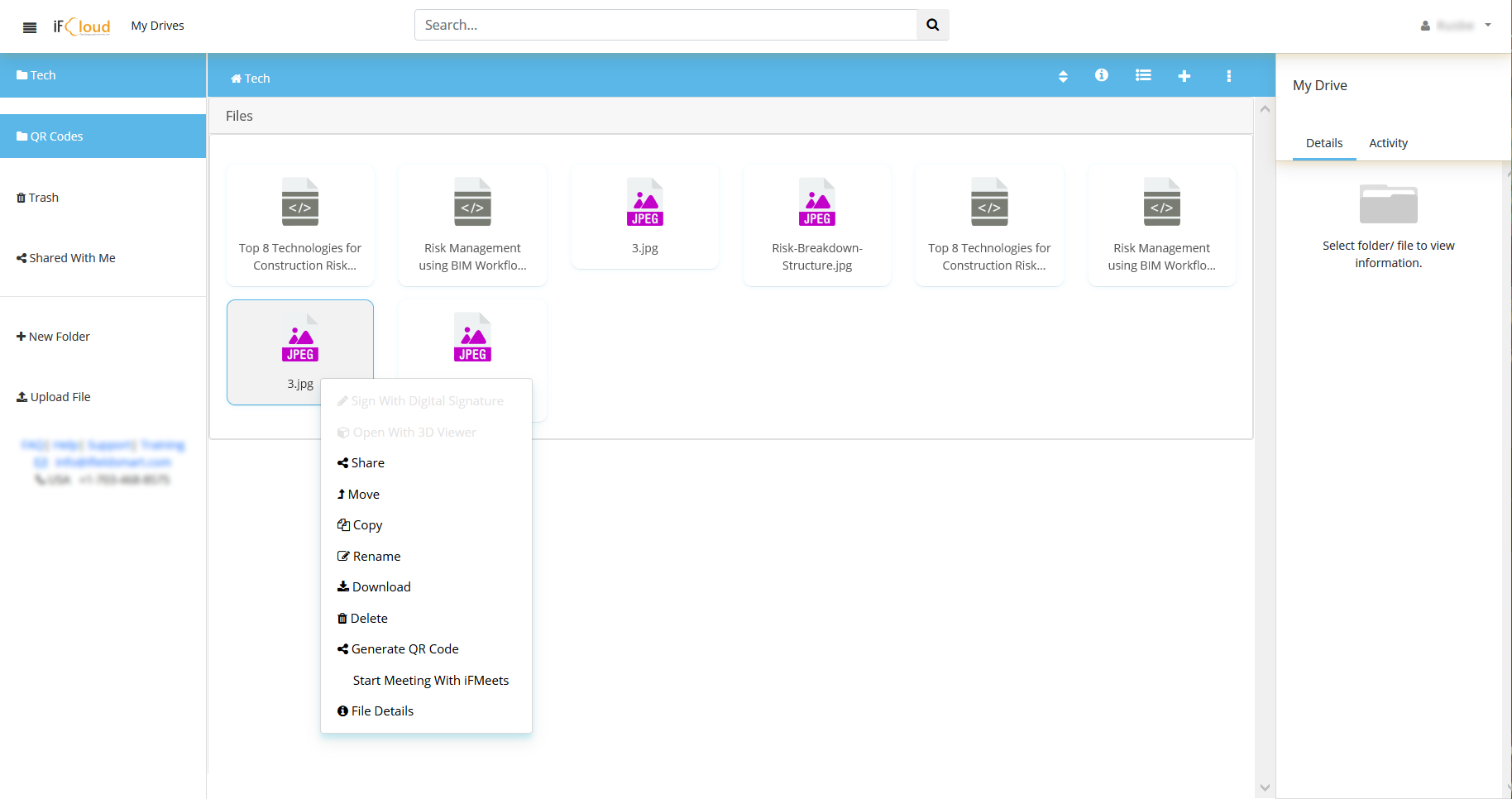The height and width of the screenshot is (799, 1512).
Task: Select Risk-Breakdown-Structure.jpg file
Action: pyautogui.click(x=817, y=225)
